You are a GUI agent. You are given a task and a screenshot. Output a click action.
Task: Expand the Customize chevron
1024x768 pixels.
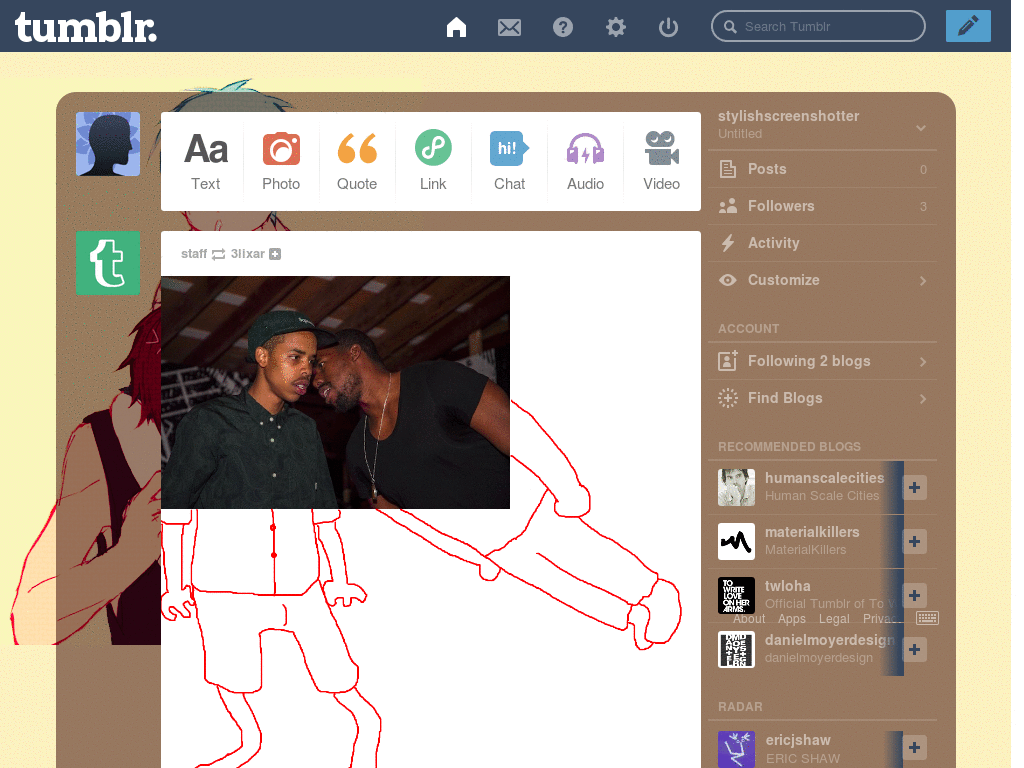[923, 281]
